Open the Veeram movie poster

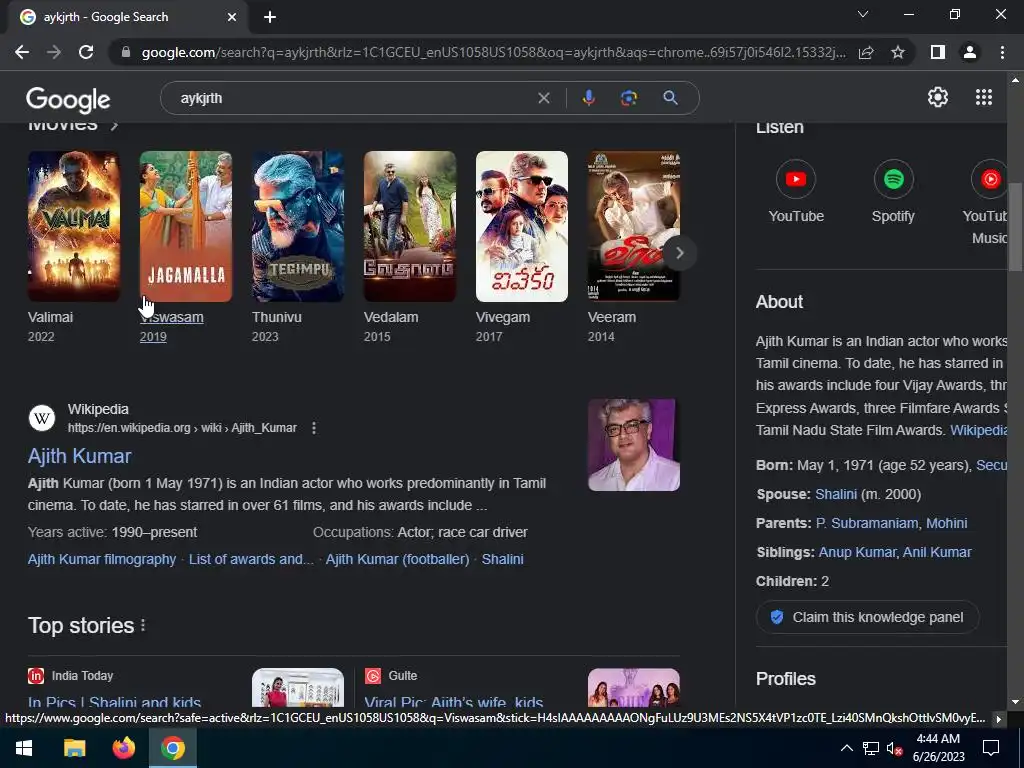click(633, 226)
